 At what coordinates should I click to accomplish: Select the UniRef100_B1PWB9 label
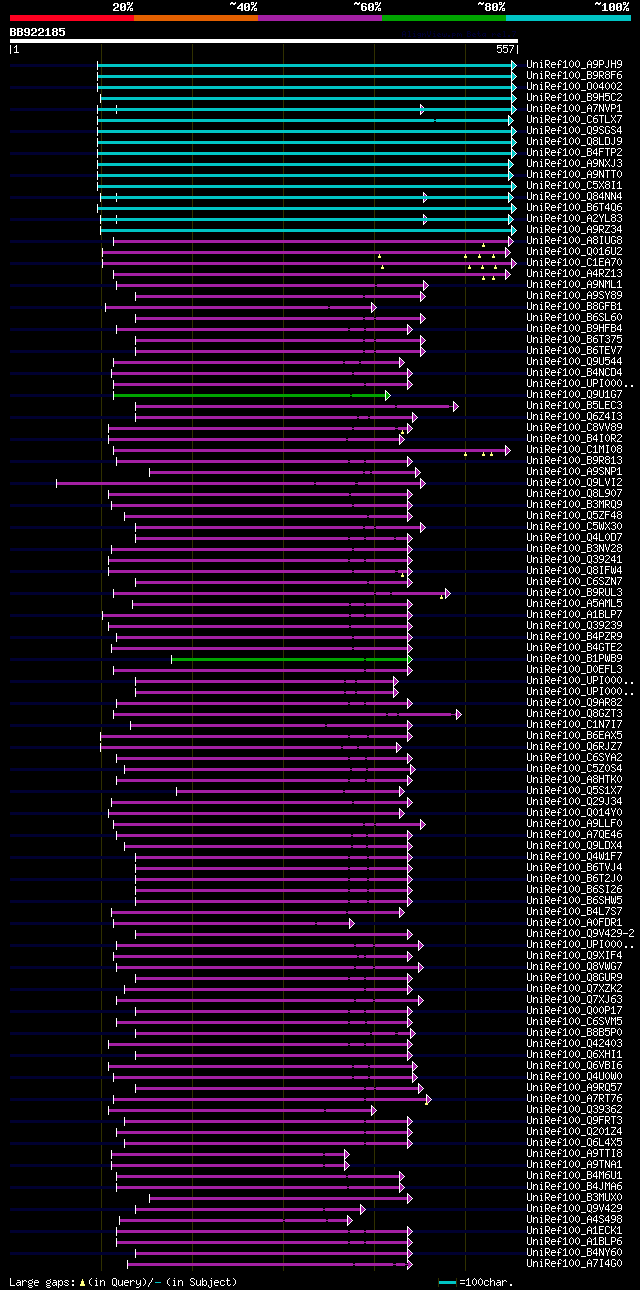(x=574, y=659)
